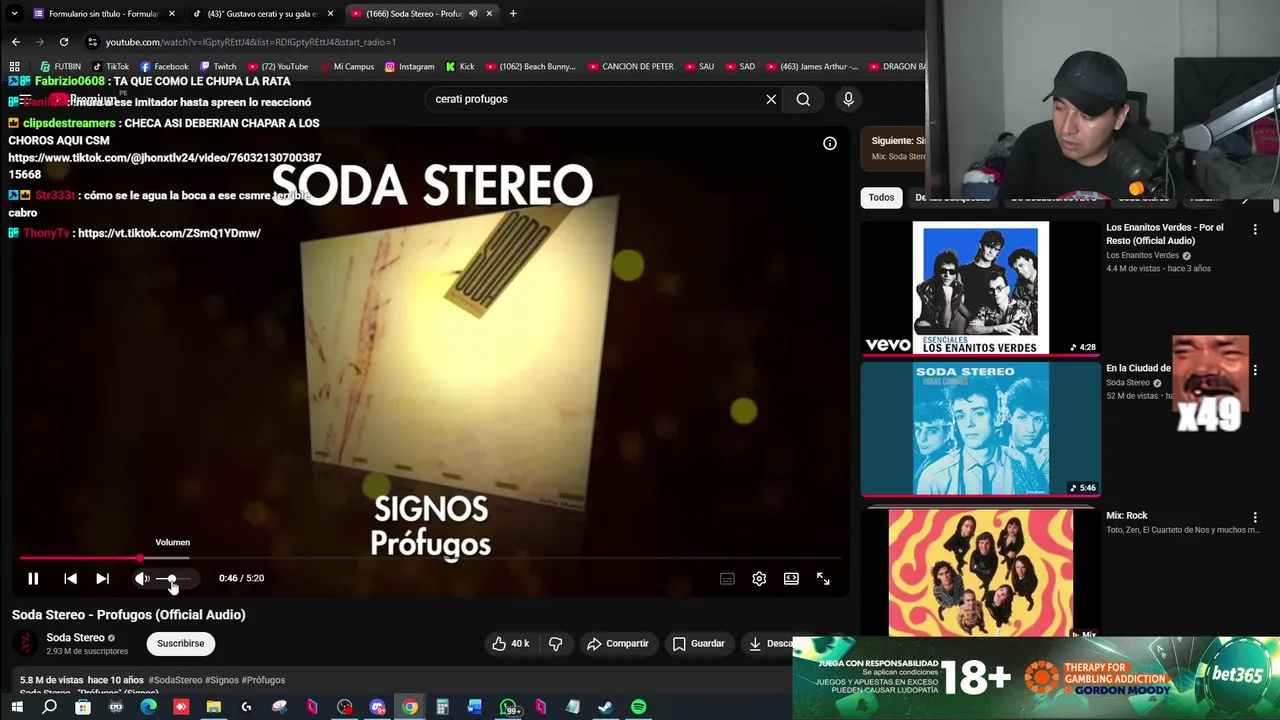Viewport: 1280px width, 720px height.
Task: Open Instagram bookmark
Action: (x=409, y=67)
